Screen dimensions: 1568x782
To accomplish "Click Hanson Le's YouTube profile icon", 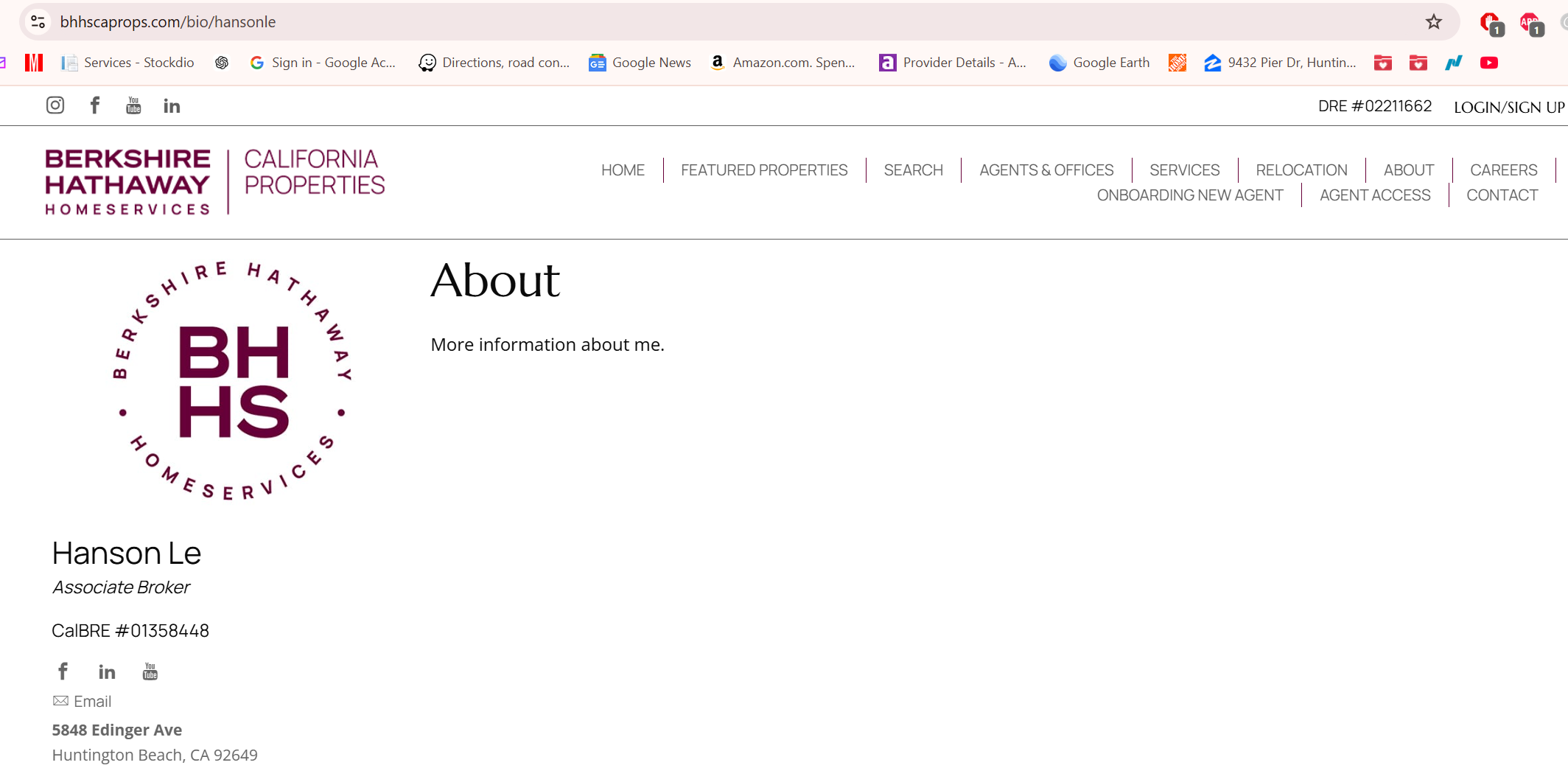I will point(150,671).
